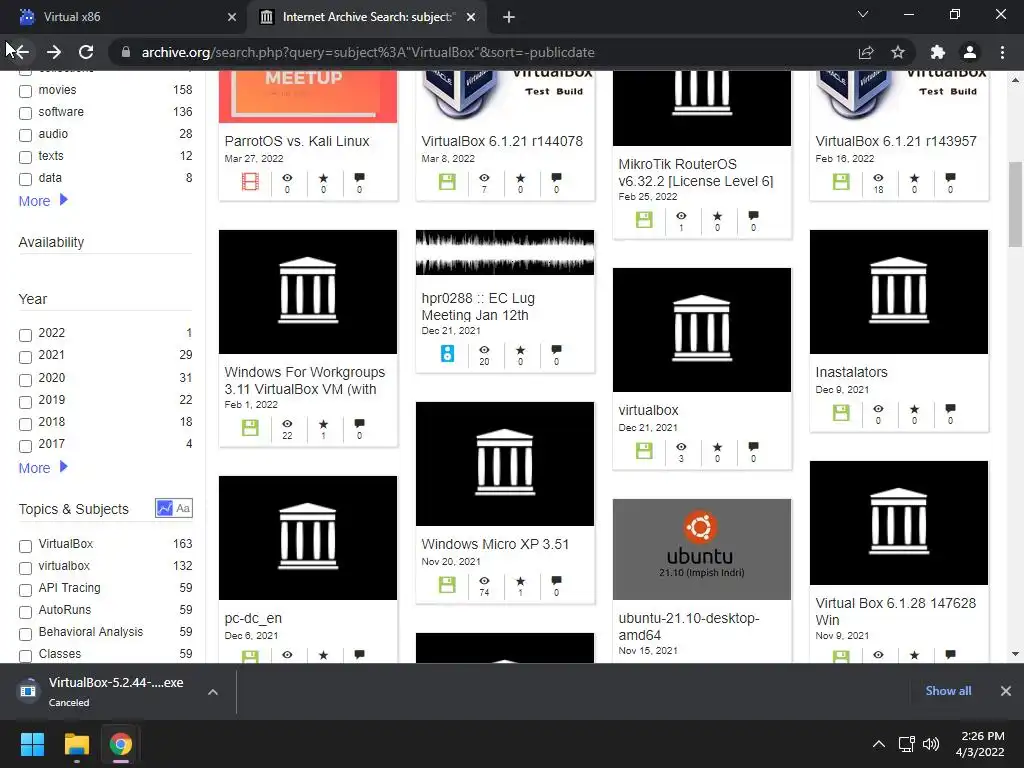This screenshot has height=768, width=1024.
Task: Click Chrome icon in taskbar
Action: tap(121, 744)
